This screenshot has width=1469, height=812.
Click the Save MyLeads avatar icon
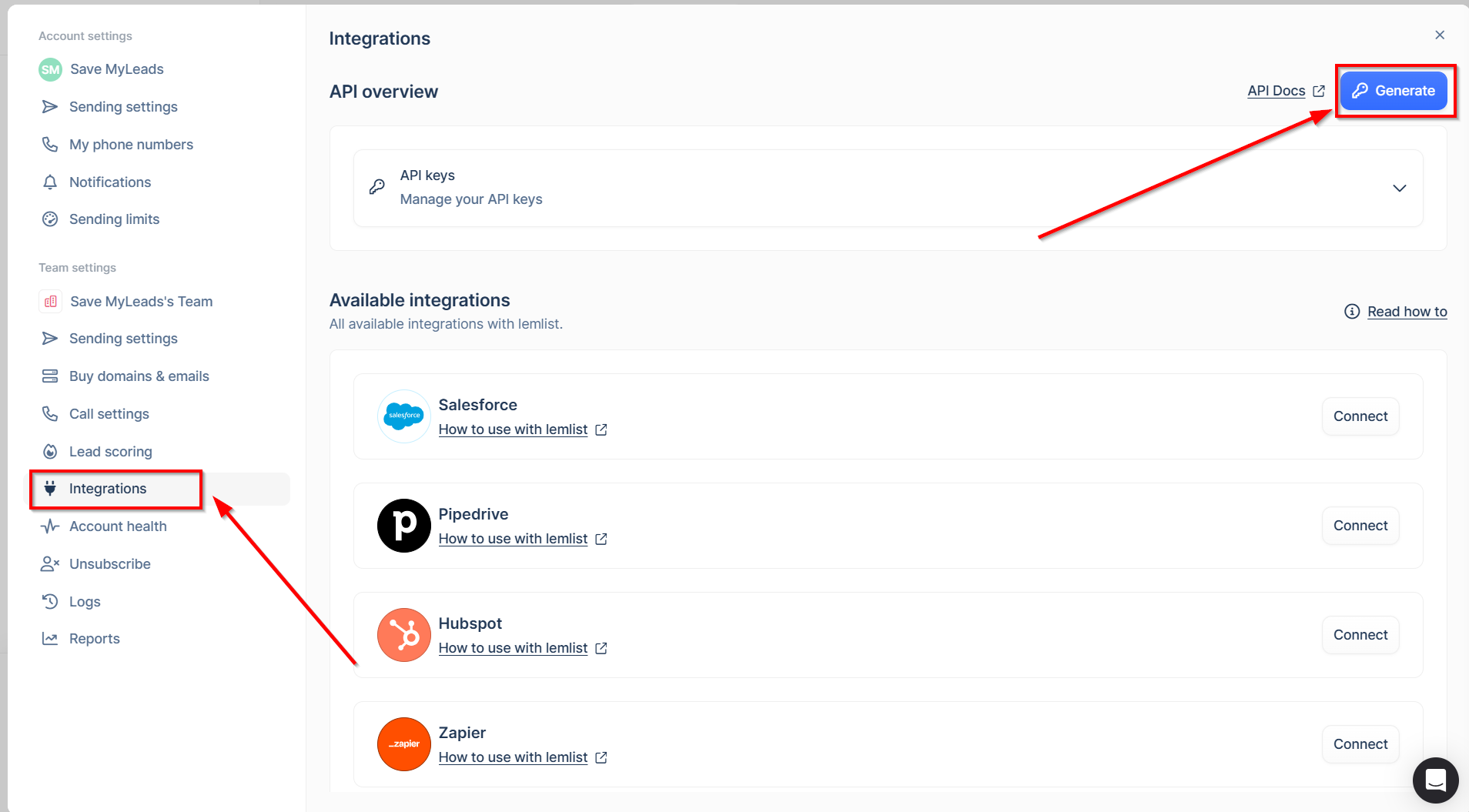[50, 69]
